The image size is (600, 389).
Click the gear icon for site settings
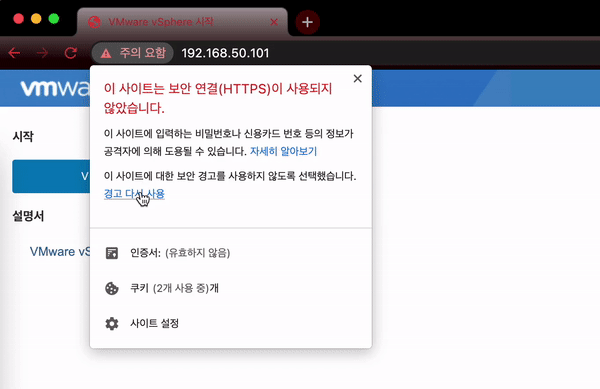[112, 324]
